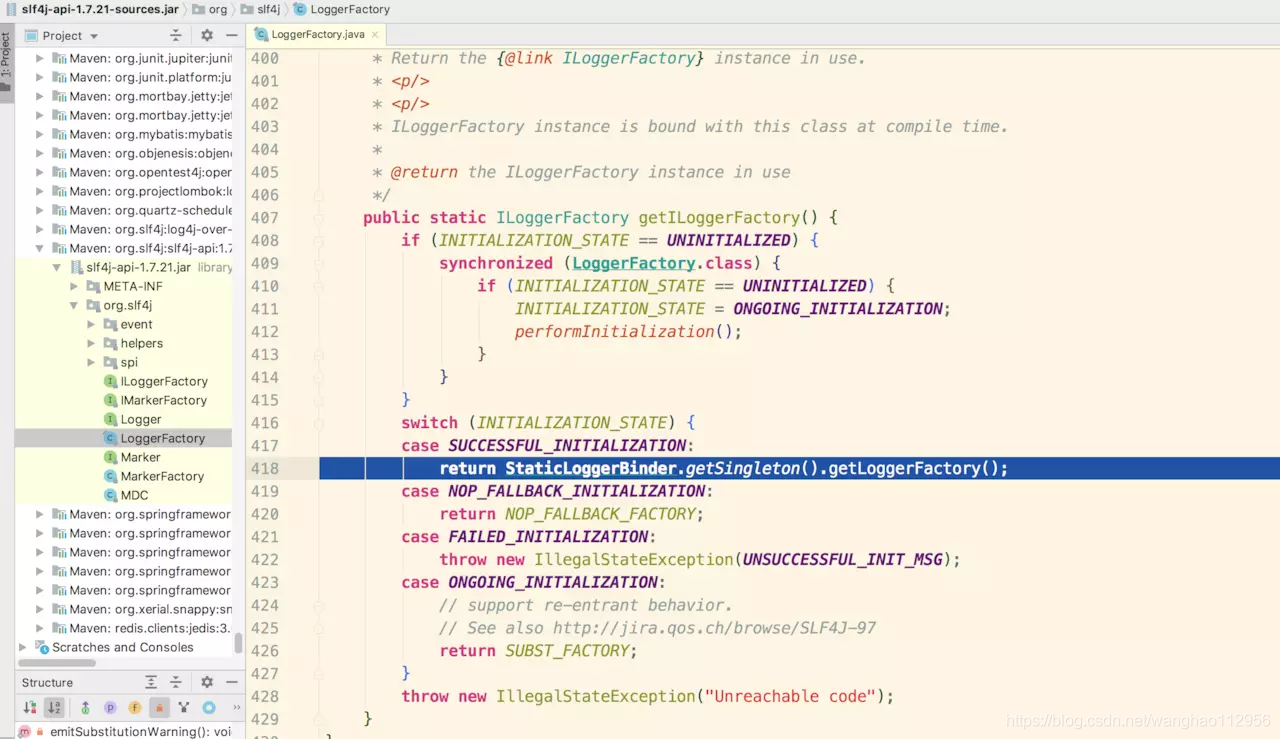
Task: Click the org breadcrumb
Action: (210, 9)
